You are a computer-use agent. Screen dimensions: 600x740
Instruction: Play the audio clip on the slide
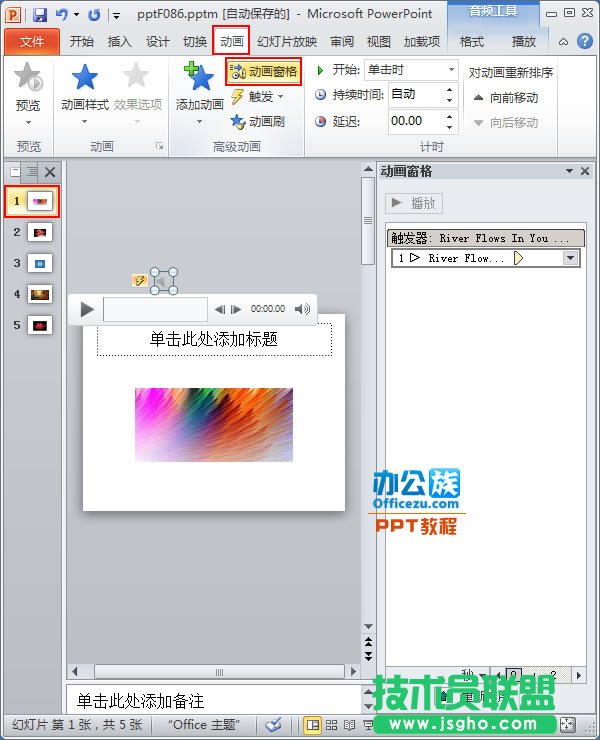[x=87, y=310]
